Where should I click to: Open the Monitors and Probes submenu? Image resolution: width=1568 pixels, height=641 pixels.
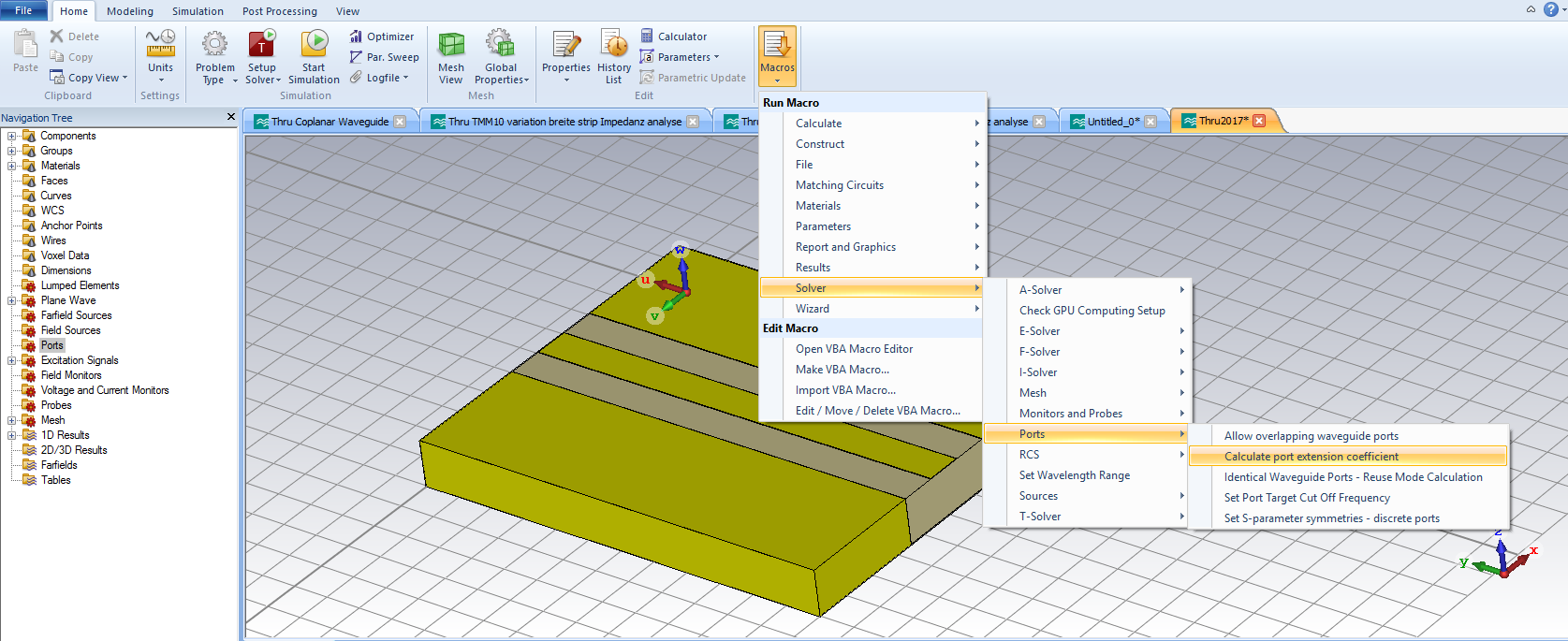tap(1086, 414)
